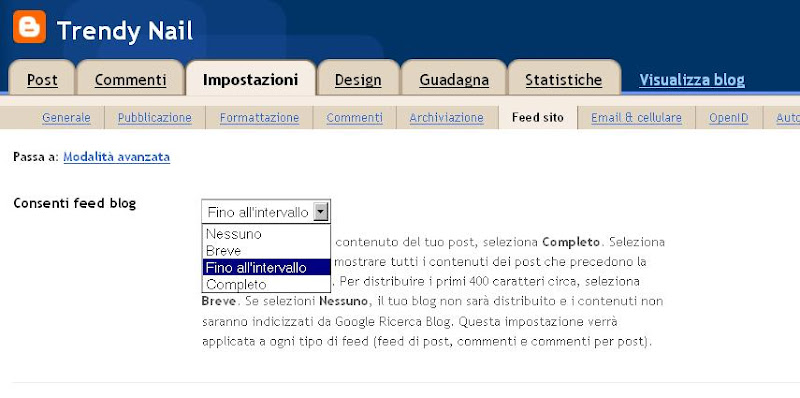Open Email & cellulare settings

coord(636,118)
